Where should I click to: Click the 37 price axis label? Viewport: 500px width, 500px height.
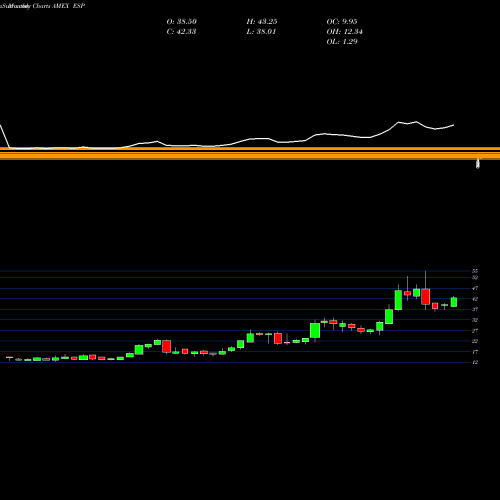[475, 310]
